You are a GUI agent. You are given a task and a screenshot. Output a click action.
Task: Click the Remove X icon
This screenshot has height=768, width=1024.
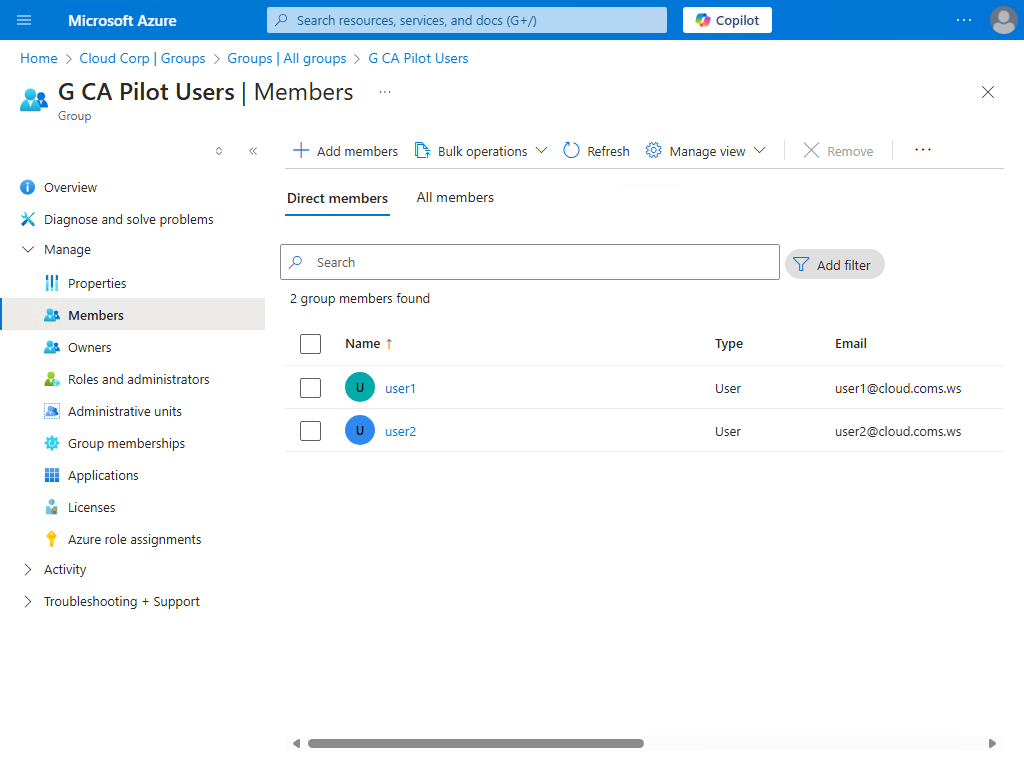[x=810, y=150]
